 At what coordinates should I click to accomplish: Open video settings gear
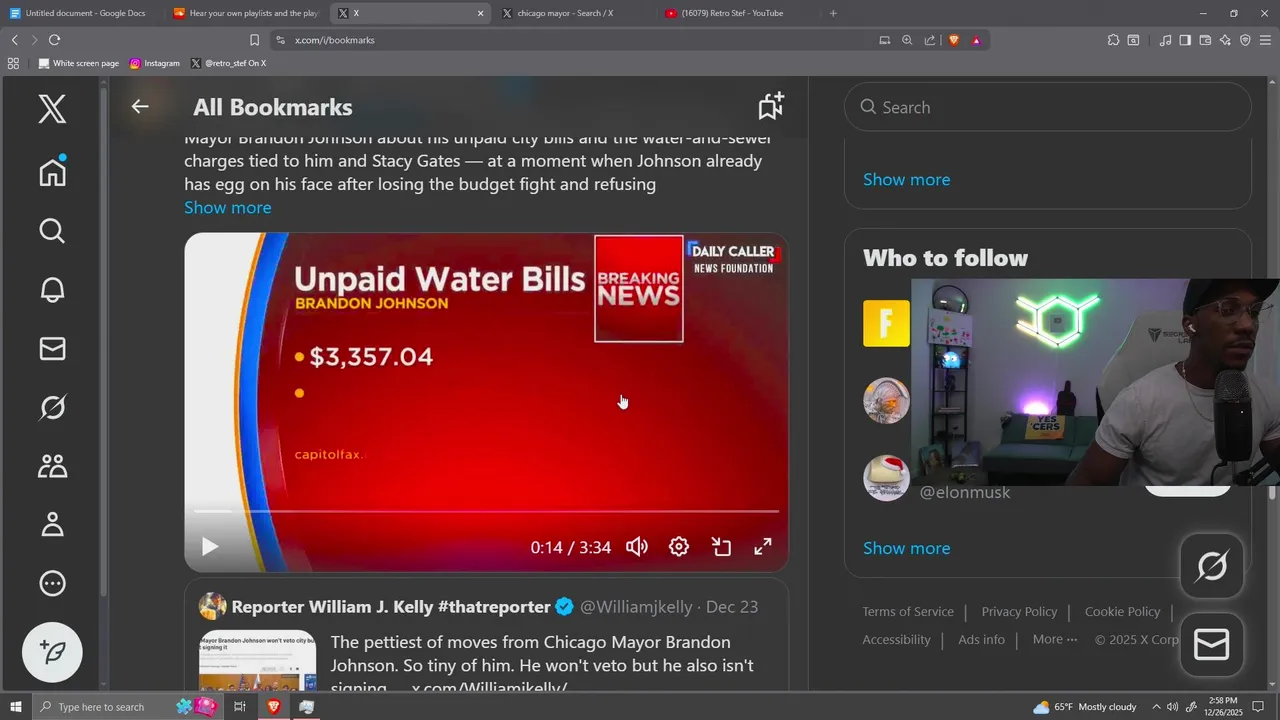click(679, 547)
